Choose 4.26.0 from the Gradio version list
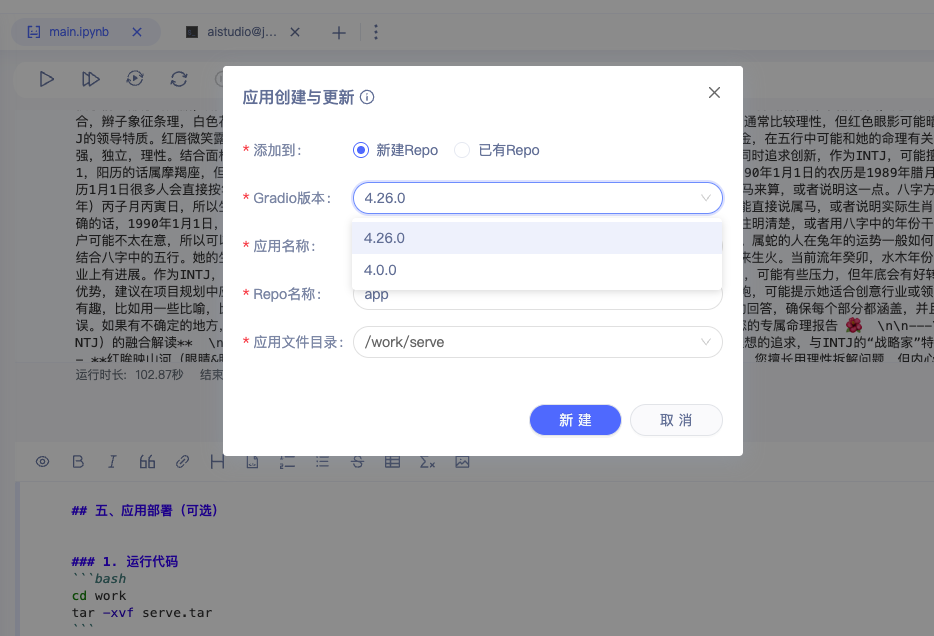 (537, 238)
